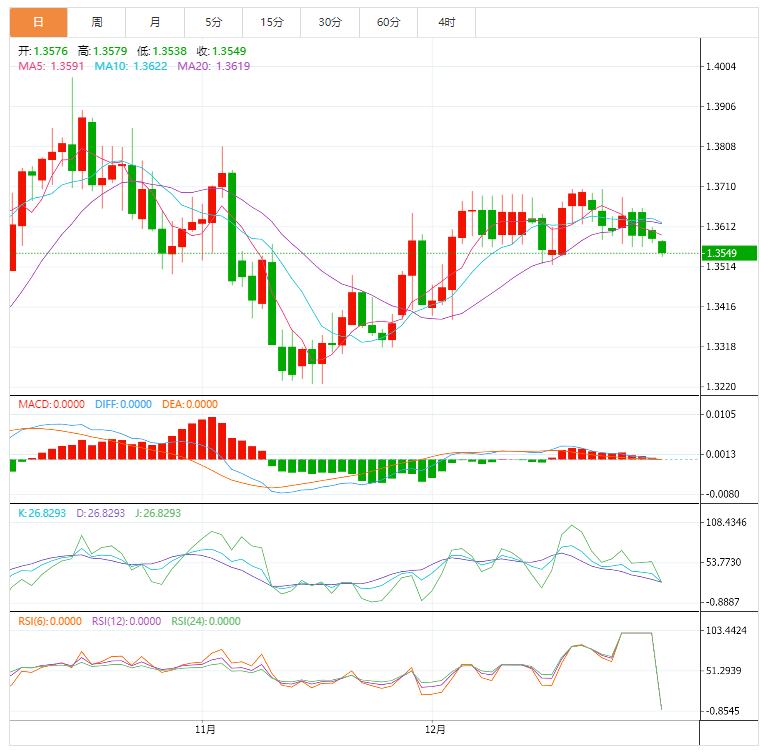This screenshot has height=753, width=761.
Task: Click the last green candlestick at 1.3549
Action: click(x=662, y=247)
